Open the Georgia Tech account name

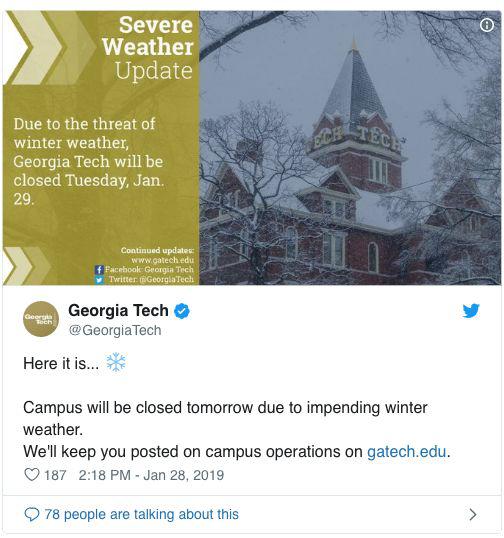point(118,310)
